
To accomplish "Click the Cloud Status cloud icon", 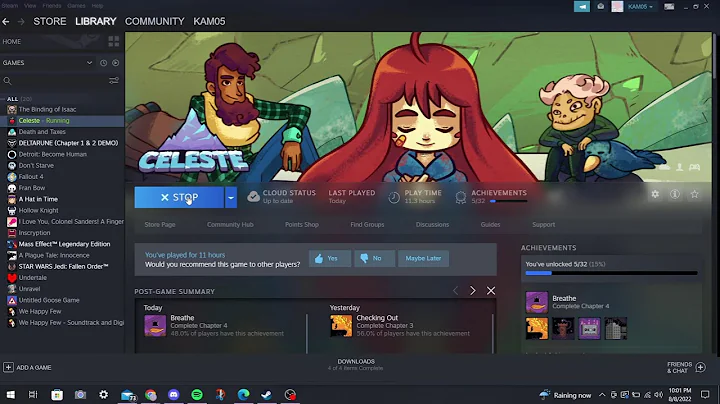I will pos(253,197).
